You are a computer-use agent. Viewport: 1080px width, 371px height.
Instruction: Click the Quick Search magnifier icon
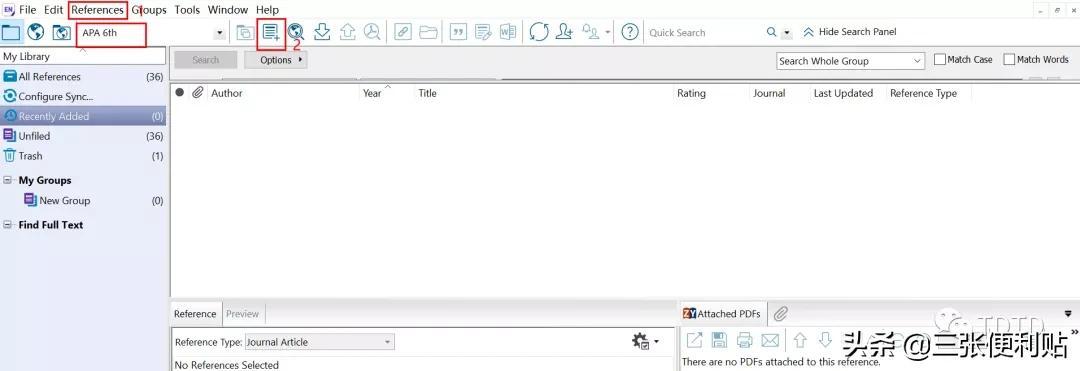coord(771,32)
